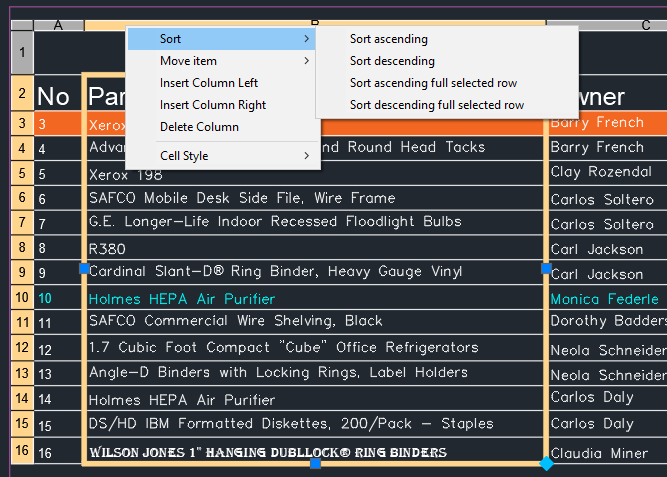
Task: Click 'Neola Schneider' in row 13
Action: (x=609, y=375)
